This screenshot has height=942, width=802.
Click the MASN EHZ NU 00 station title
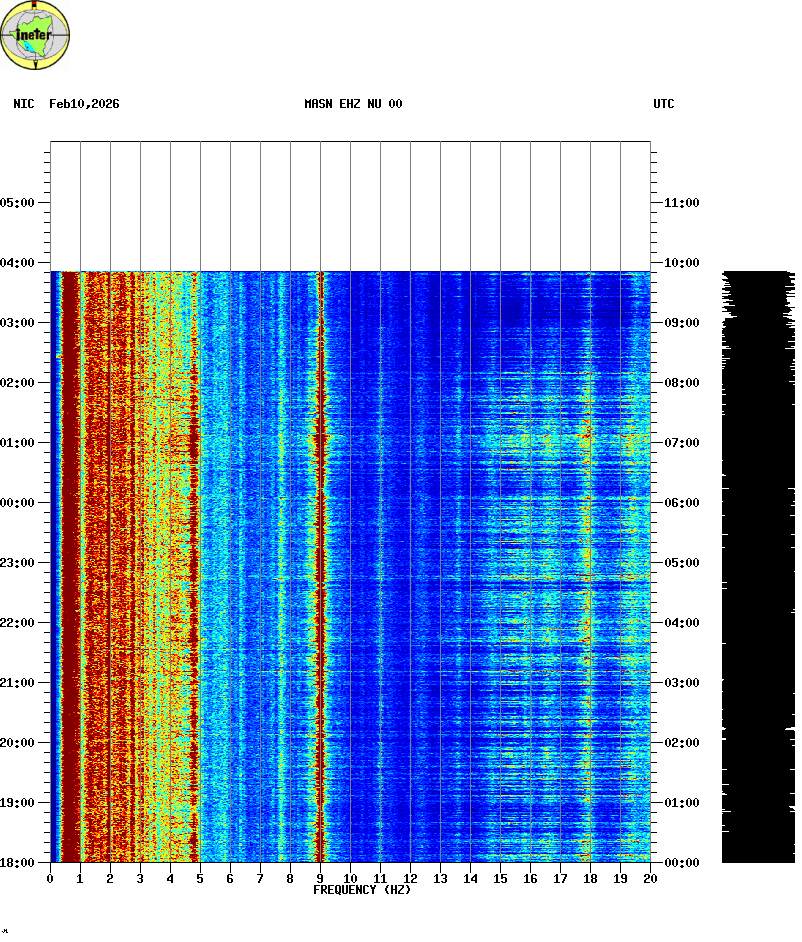[353, 104]
